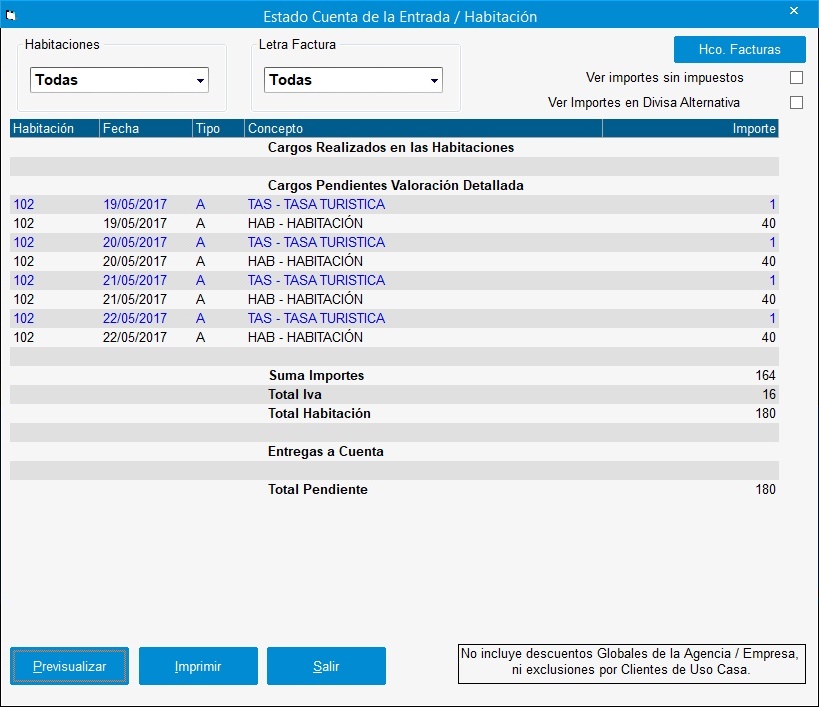The height and width of the screenshot is (707, 819).
Task: Click amount 40 in 21/05/2017 HAB row
Action: tap(768, 299)
